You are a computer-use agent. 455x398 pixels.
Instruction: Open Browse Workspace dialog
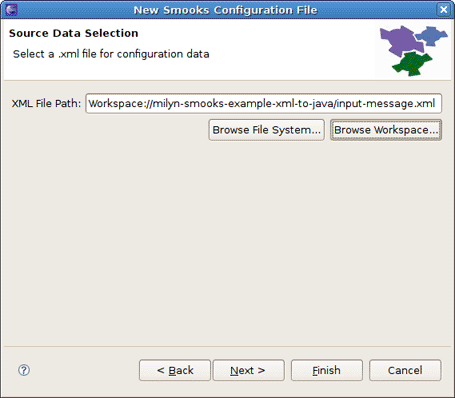tap(386, 130)
